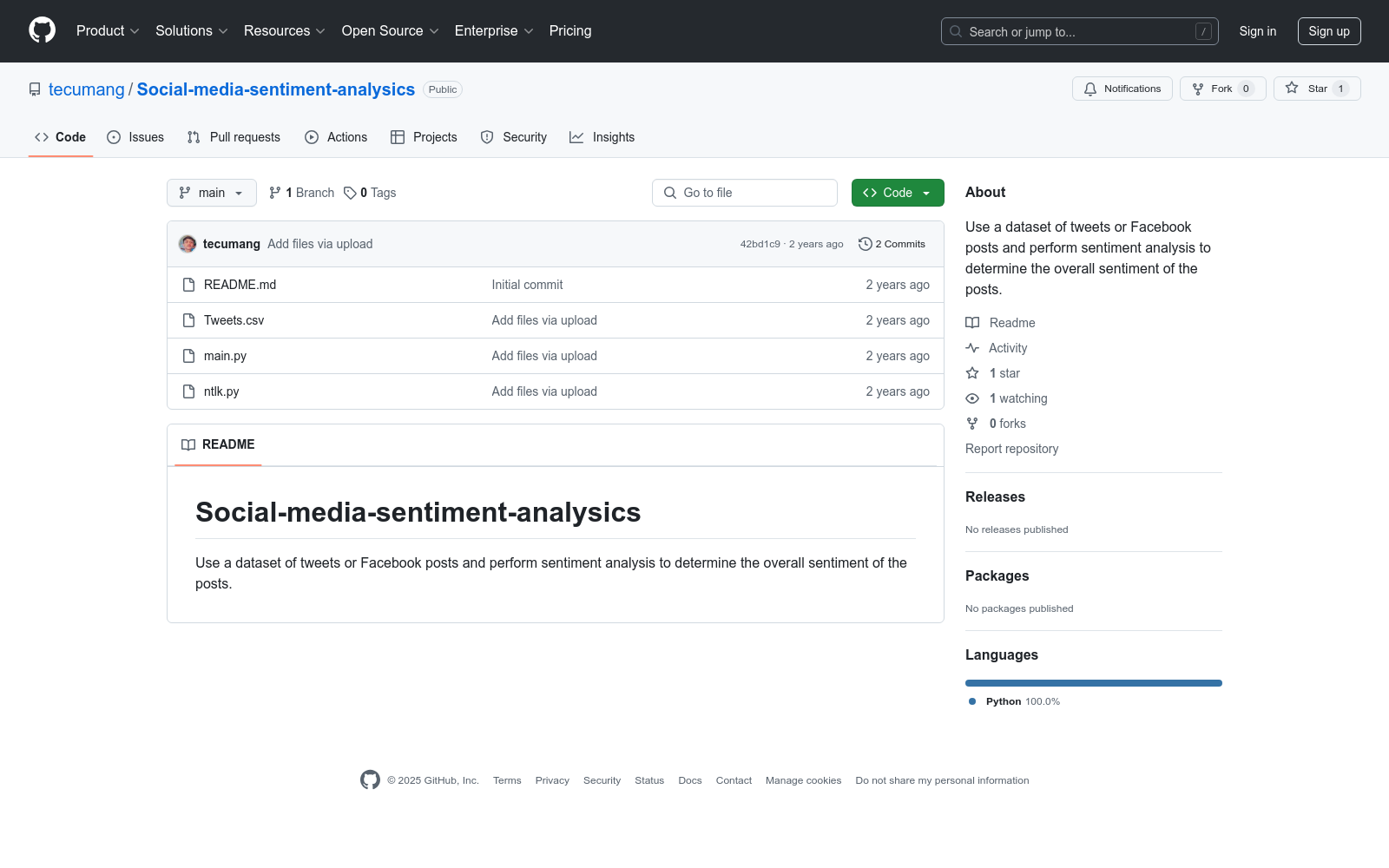Click the commit history clock icon

click(865, 244)
